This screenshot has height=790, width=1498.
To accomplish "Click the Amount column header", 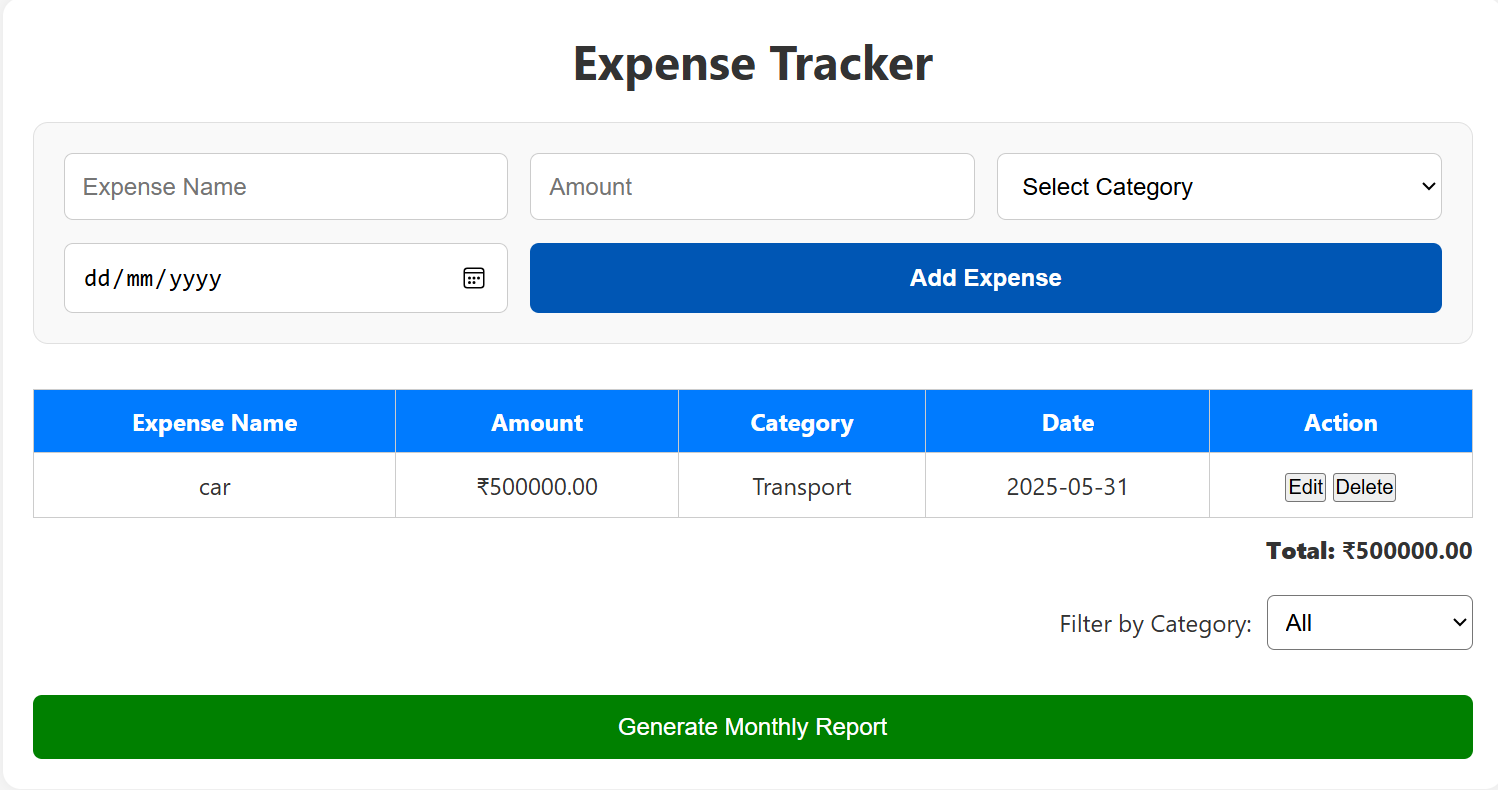I will tap(537, 422).
